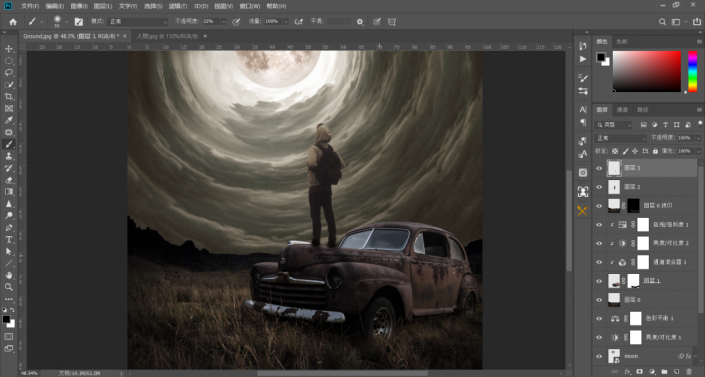Hide the 图层 3 layer
Image resolution: width=705 pixels, height=377 pixels.
tap(599, 168)
